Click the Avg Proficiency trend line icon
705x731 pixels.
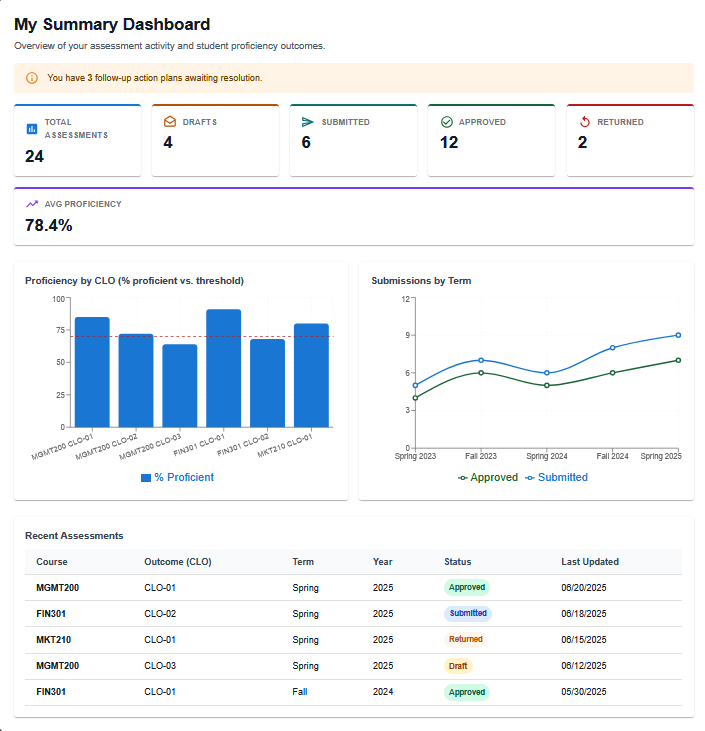point(32,204)
